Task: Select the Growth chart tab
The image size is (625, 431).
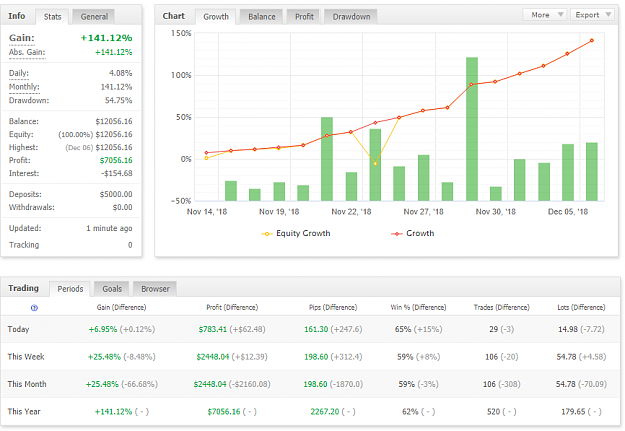Action: coord(216,17)
